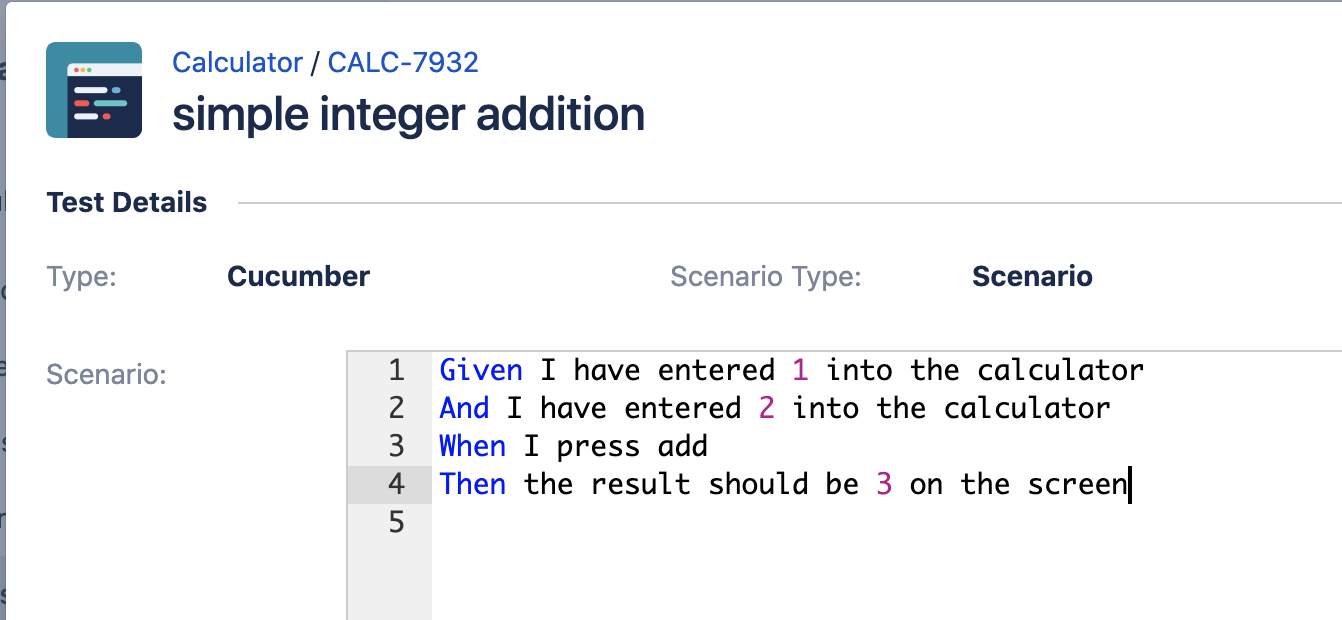Click the Test Details section heading

pyautogui.click(x=127, y=202)
